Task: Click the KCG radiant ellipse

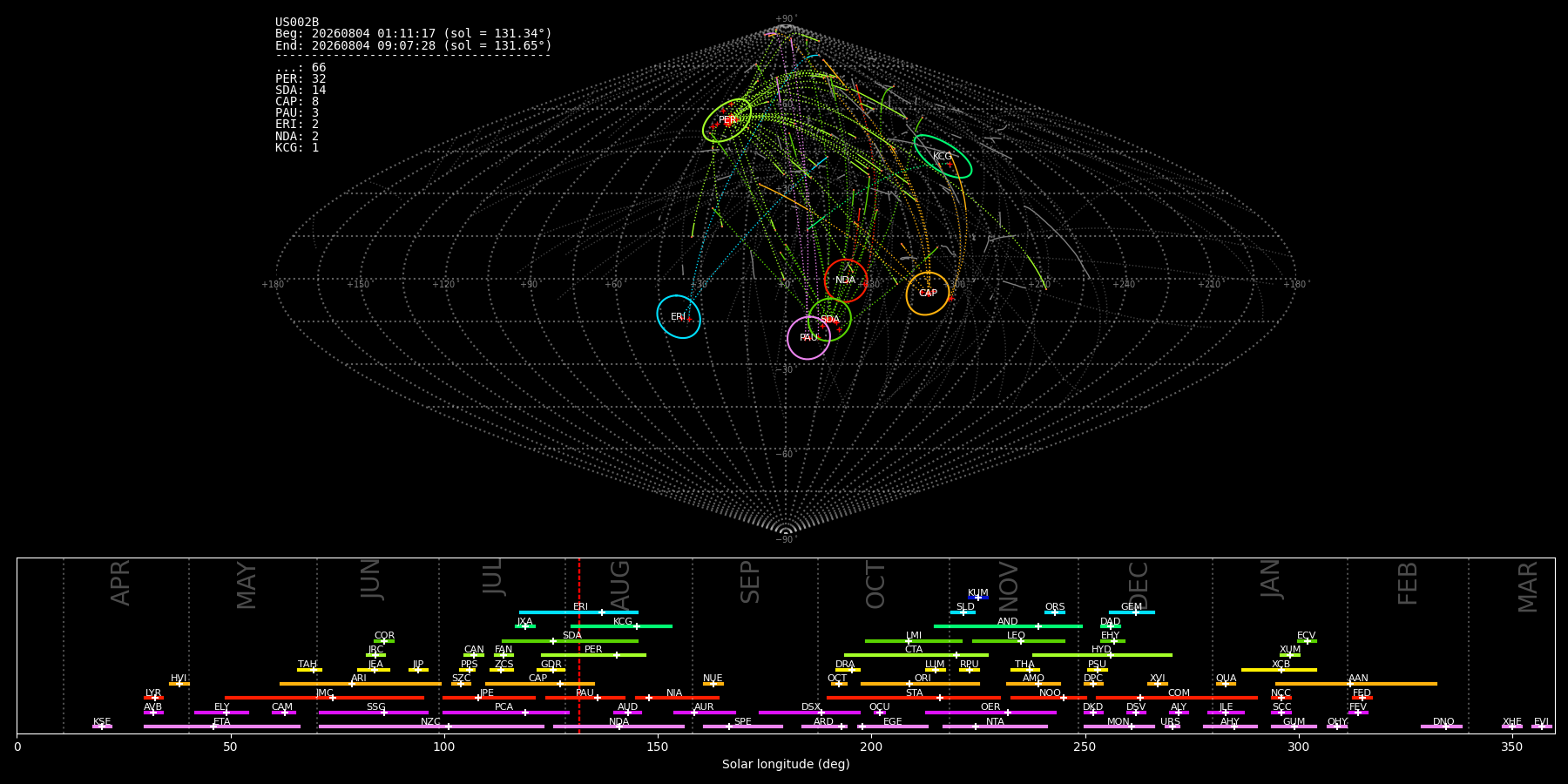Action: tap(943, 157)
